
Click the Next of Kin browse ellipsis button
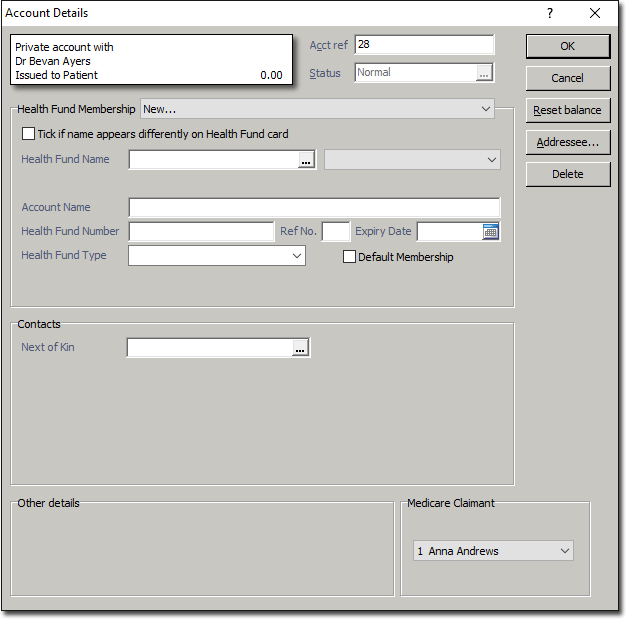pos(300,348)
